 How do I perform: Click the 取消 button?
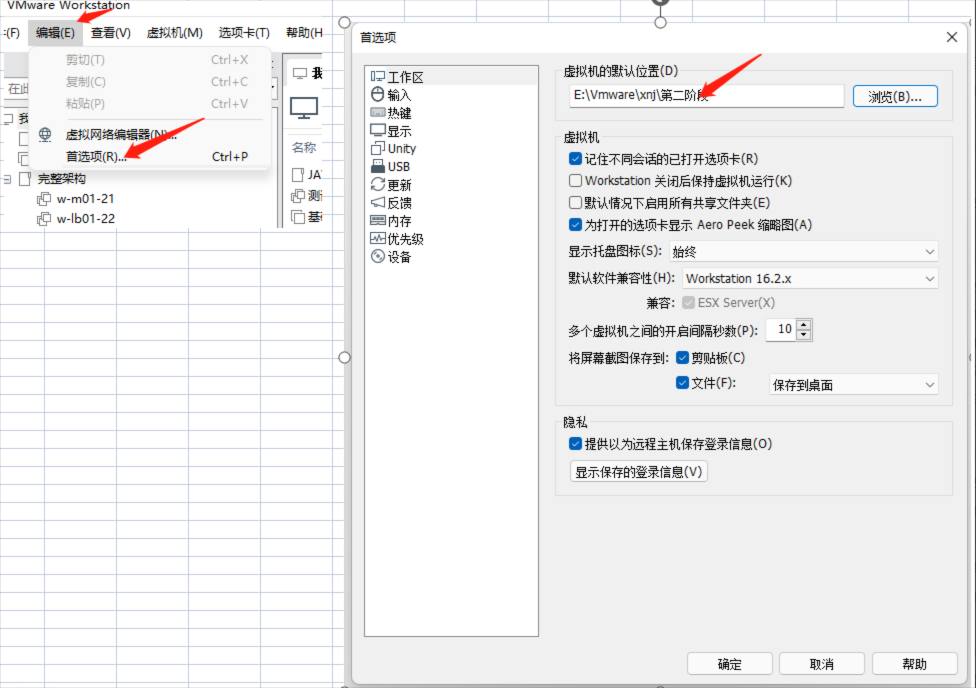(x=822, y=664)
